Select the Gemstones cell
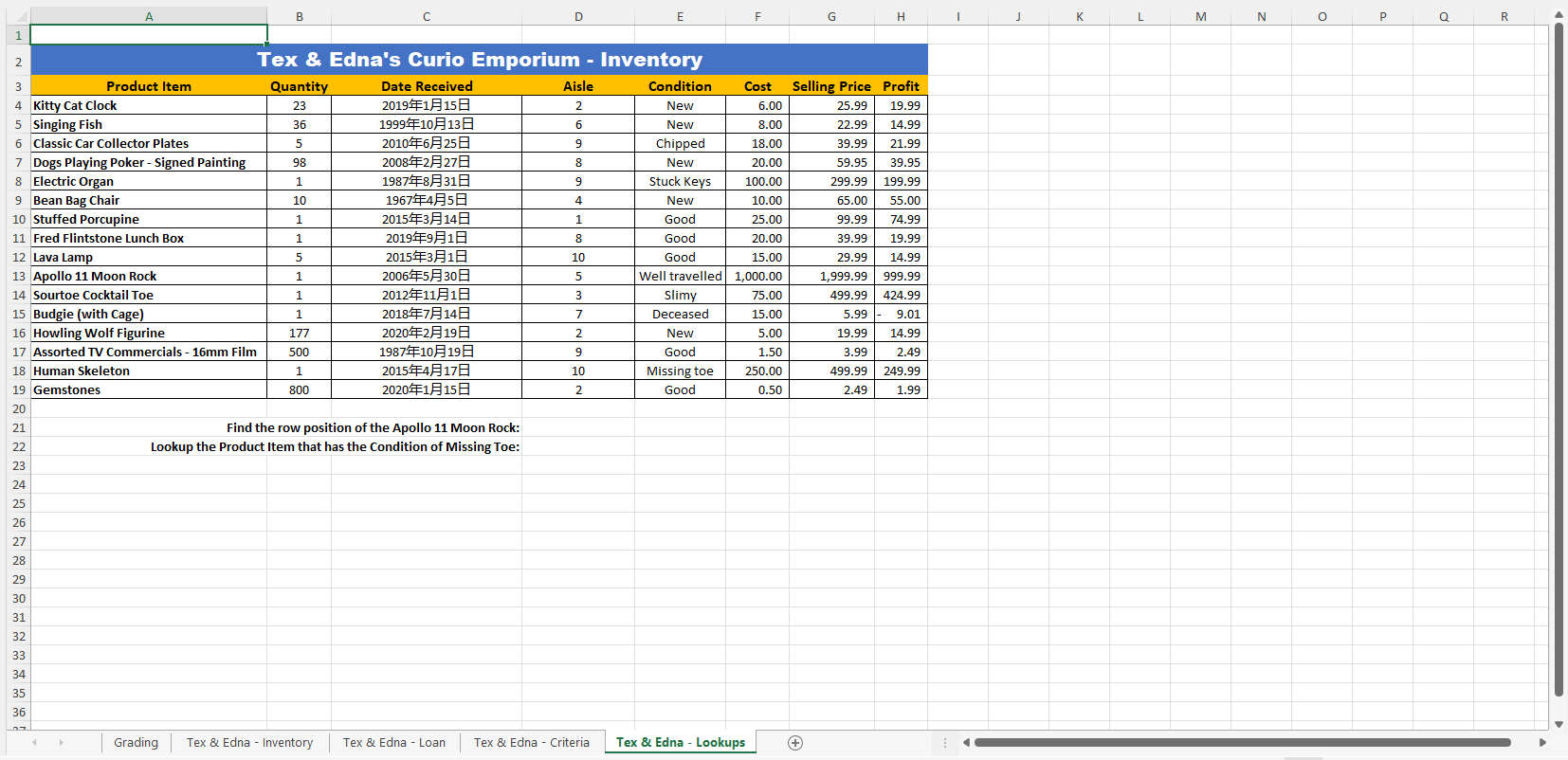This screenshot has height=760, width=1568. pos(149,389)
